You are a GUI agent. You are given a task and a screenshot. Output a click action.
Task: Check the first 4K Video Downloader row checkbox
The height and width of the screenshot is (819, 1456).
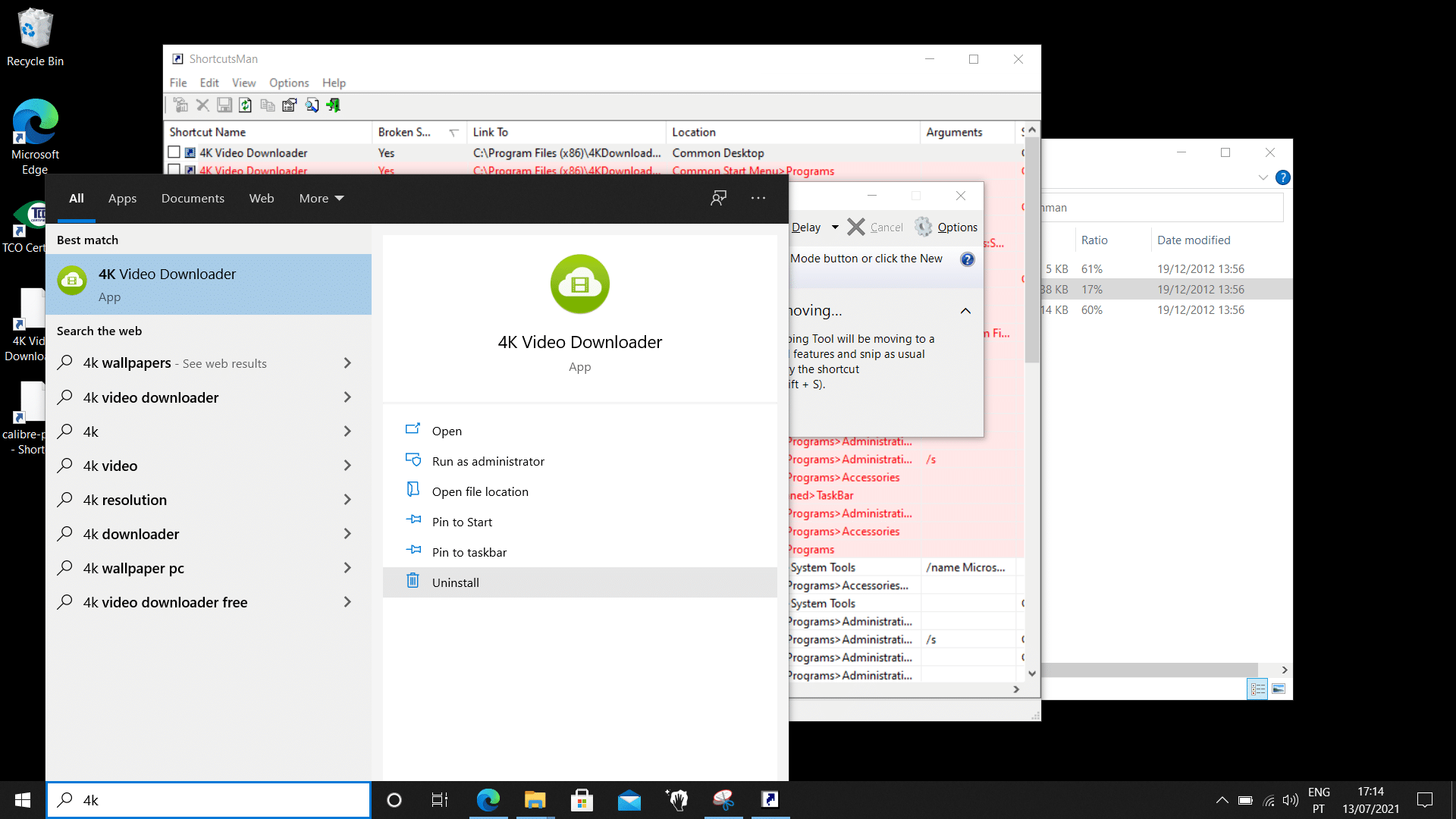tap(174, 152)
